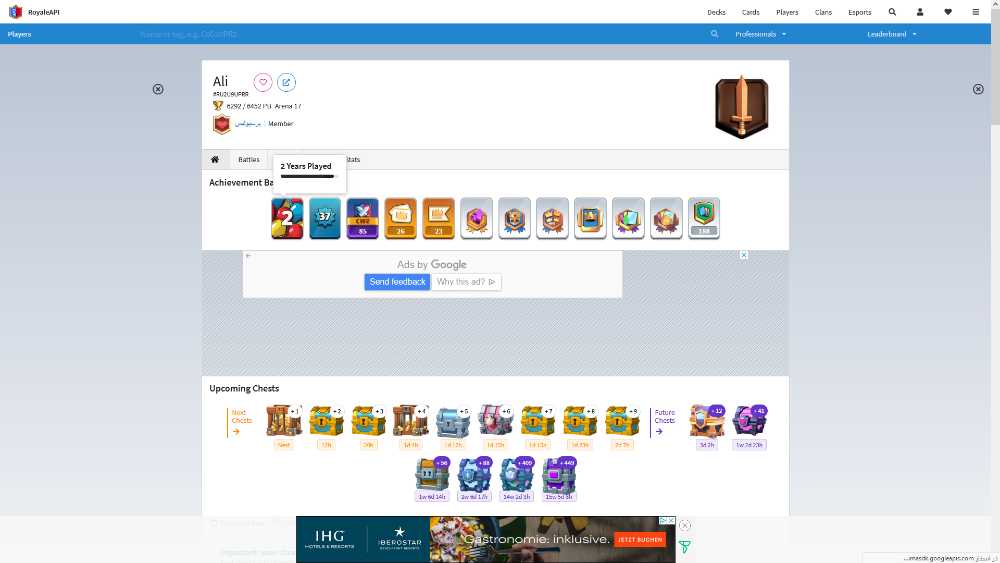Go to the profile home tab icon

[215, 159]
